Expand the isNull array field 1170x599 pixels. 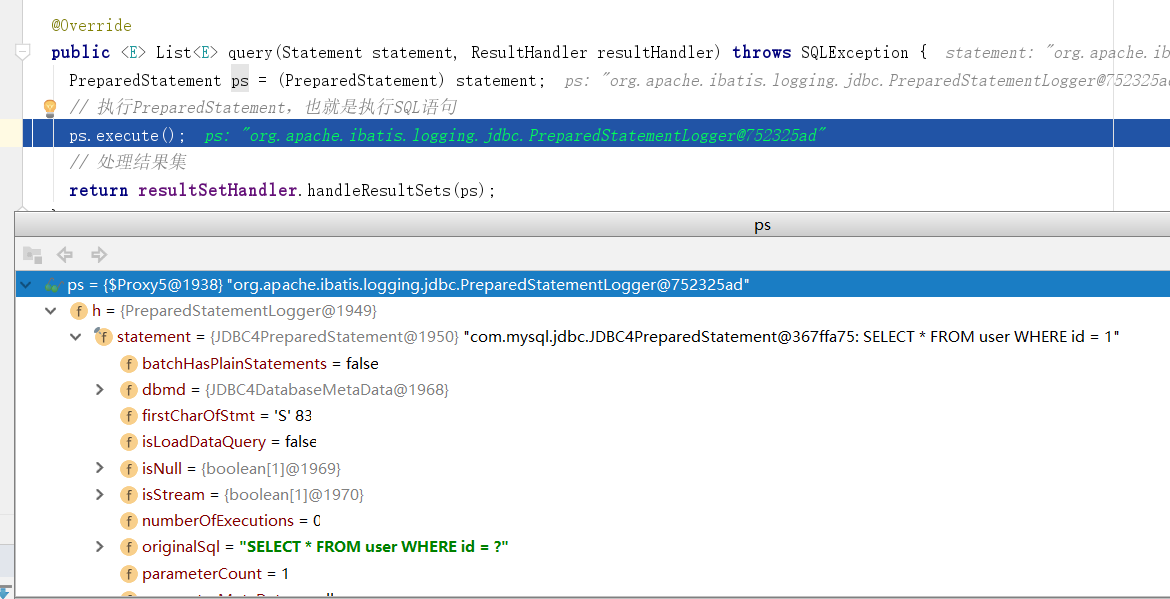pos(100,468)
